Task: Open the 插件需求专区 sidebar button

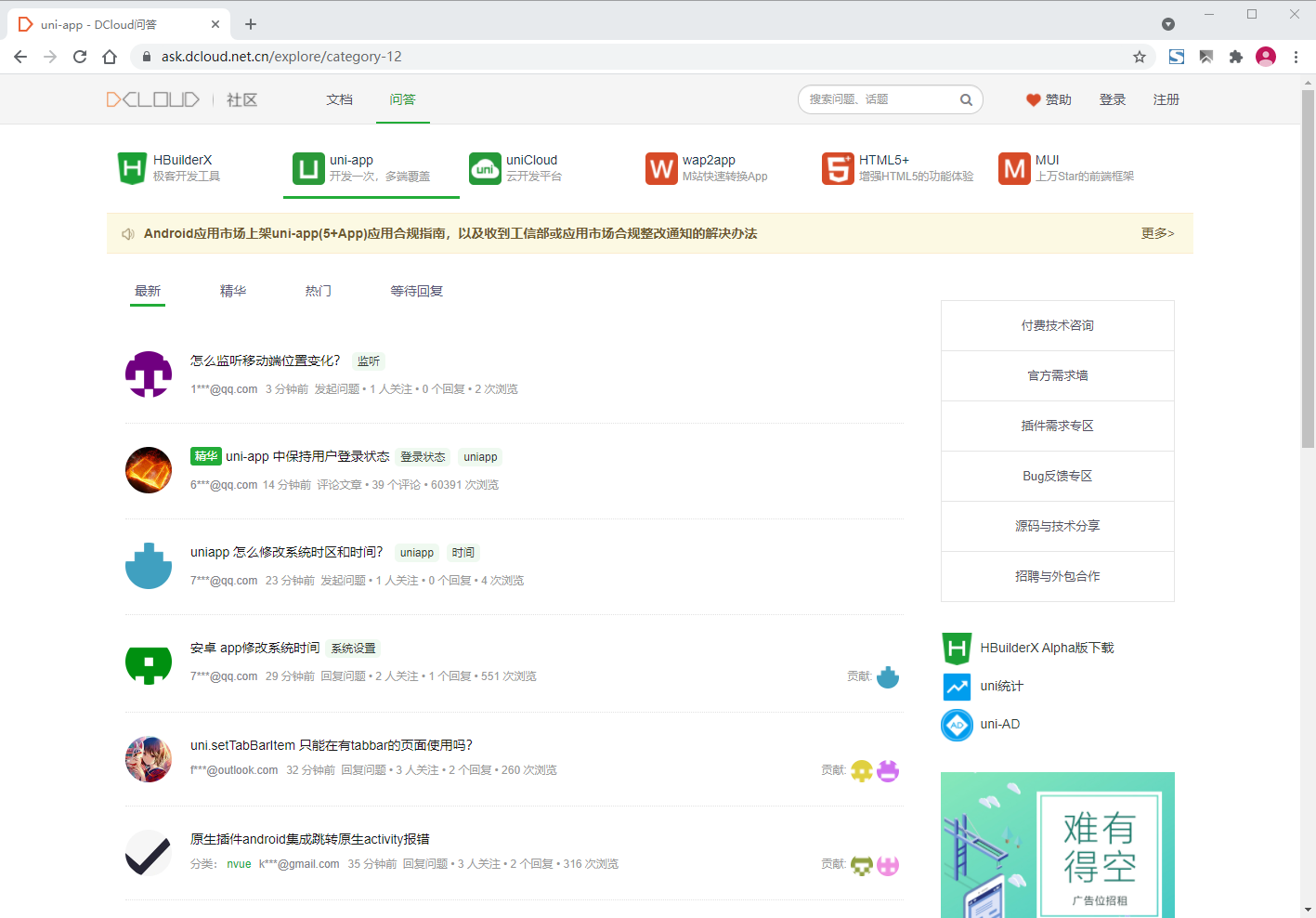Action: coord(1058,426)
